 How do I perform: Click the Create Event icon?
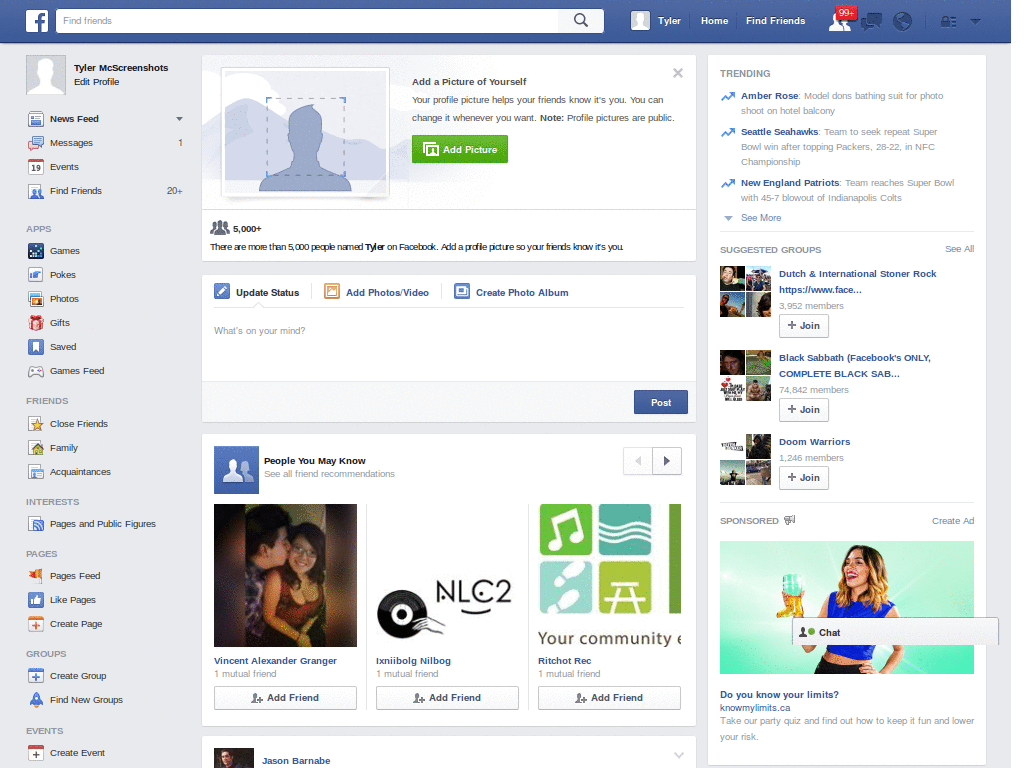(x=36, y=753)
